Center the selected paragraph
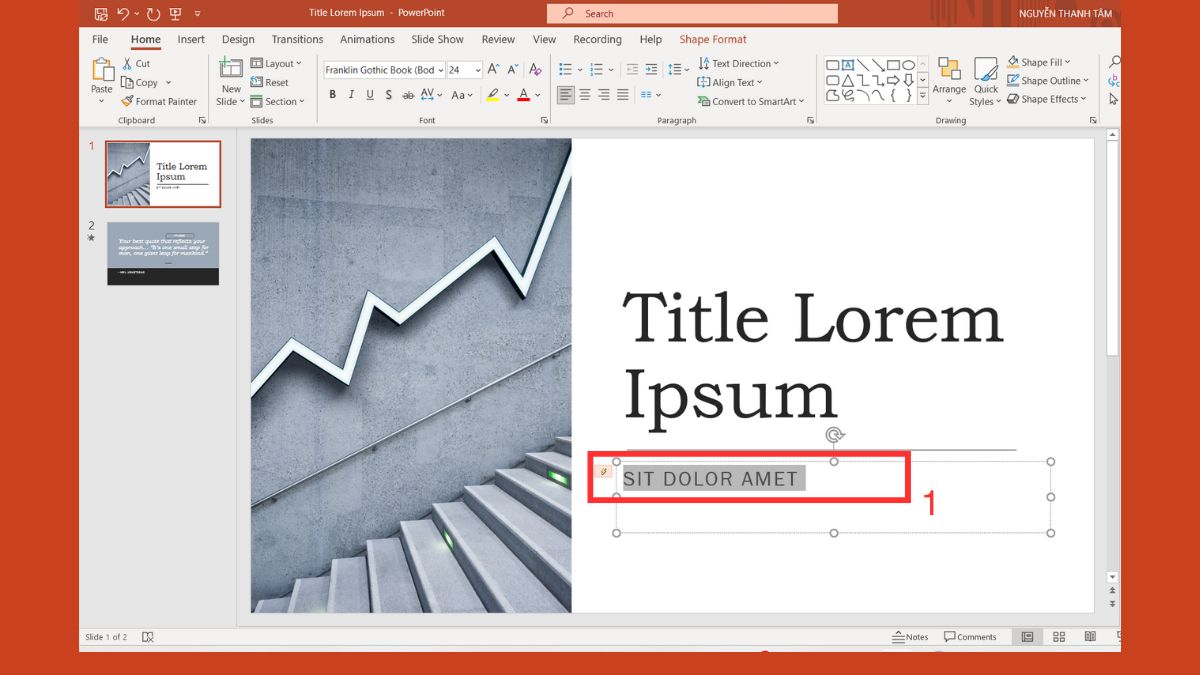This screenshot has height=675, width=1200. tap(584, 94)
